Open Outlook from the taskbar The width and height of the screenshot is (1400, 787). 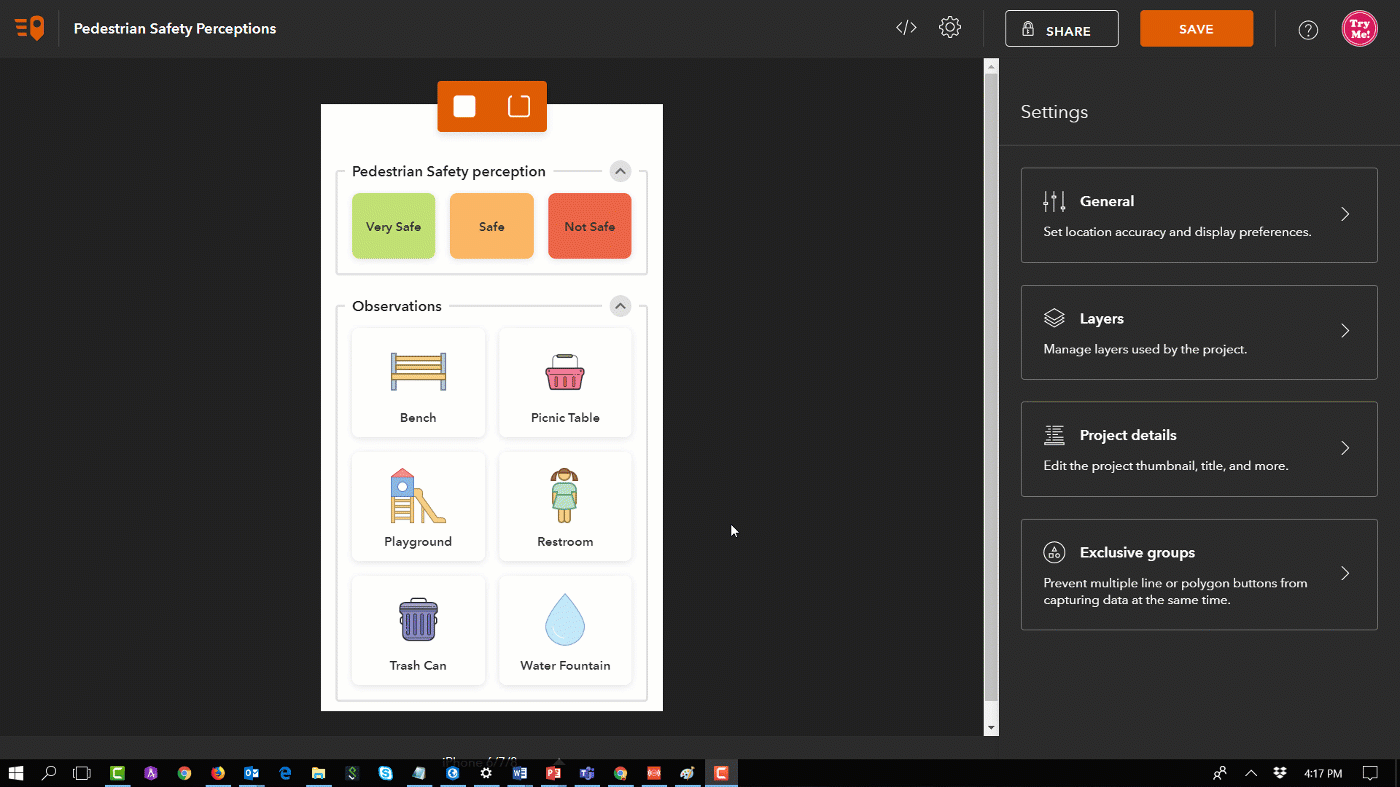click(252, 773)
